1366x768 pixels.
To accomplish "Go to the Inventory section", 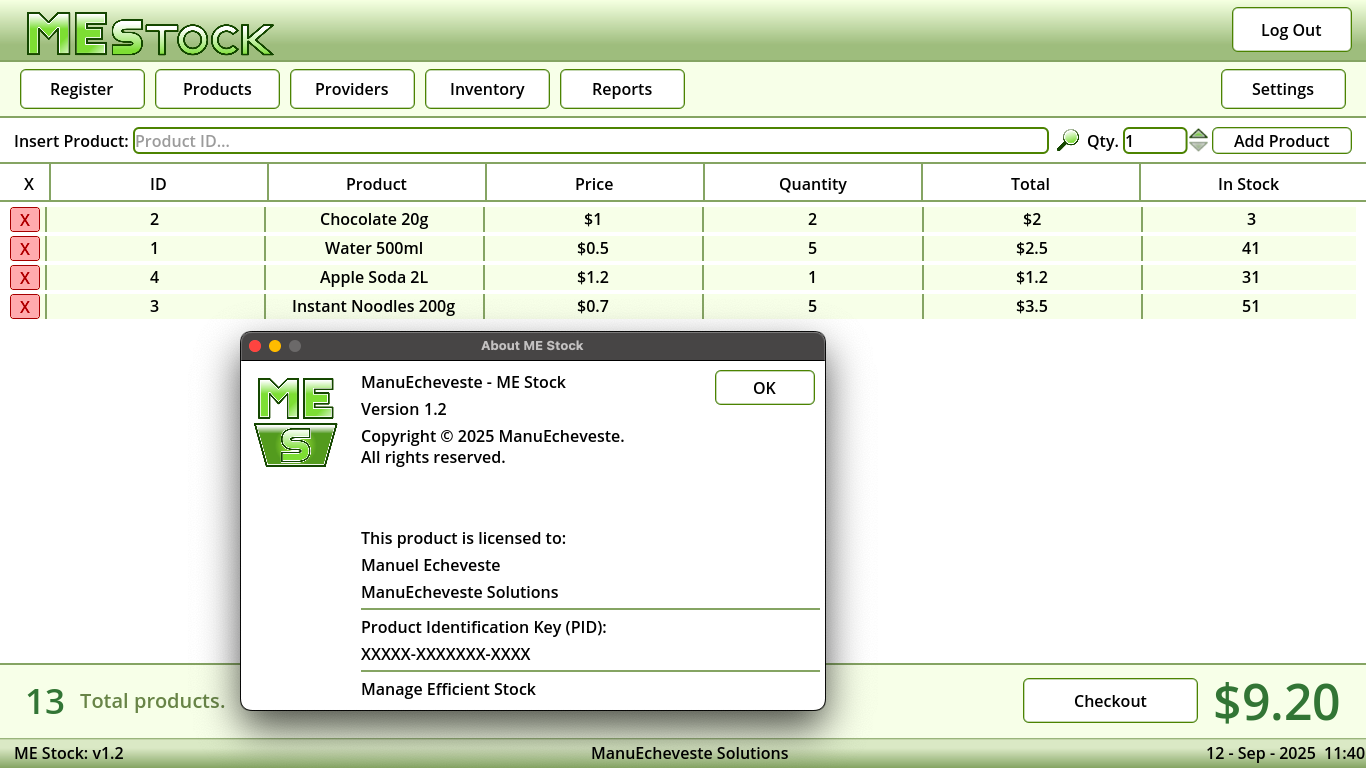I will point(487,89).
